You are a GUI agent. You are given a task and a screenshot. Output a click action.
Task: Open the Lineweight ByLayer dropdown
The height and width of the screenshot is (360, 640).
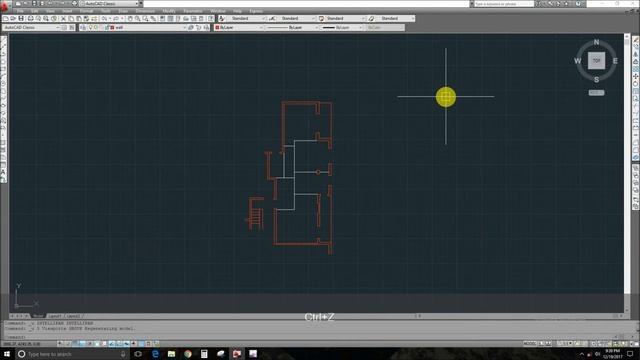(360, 27)
